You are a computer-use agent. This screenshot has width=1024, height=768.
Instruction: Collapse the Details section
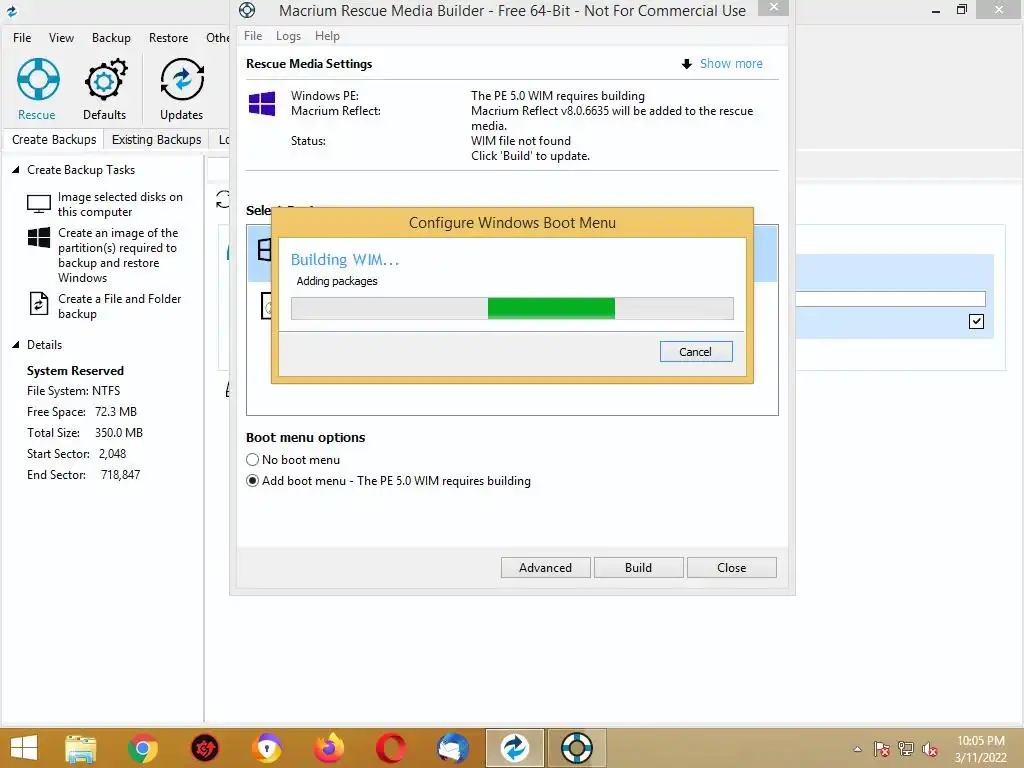16,345
